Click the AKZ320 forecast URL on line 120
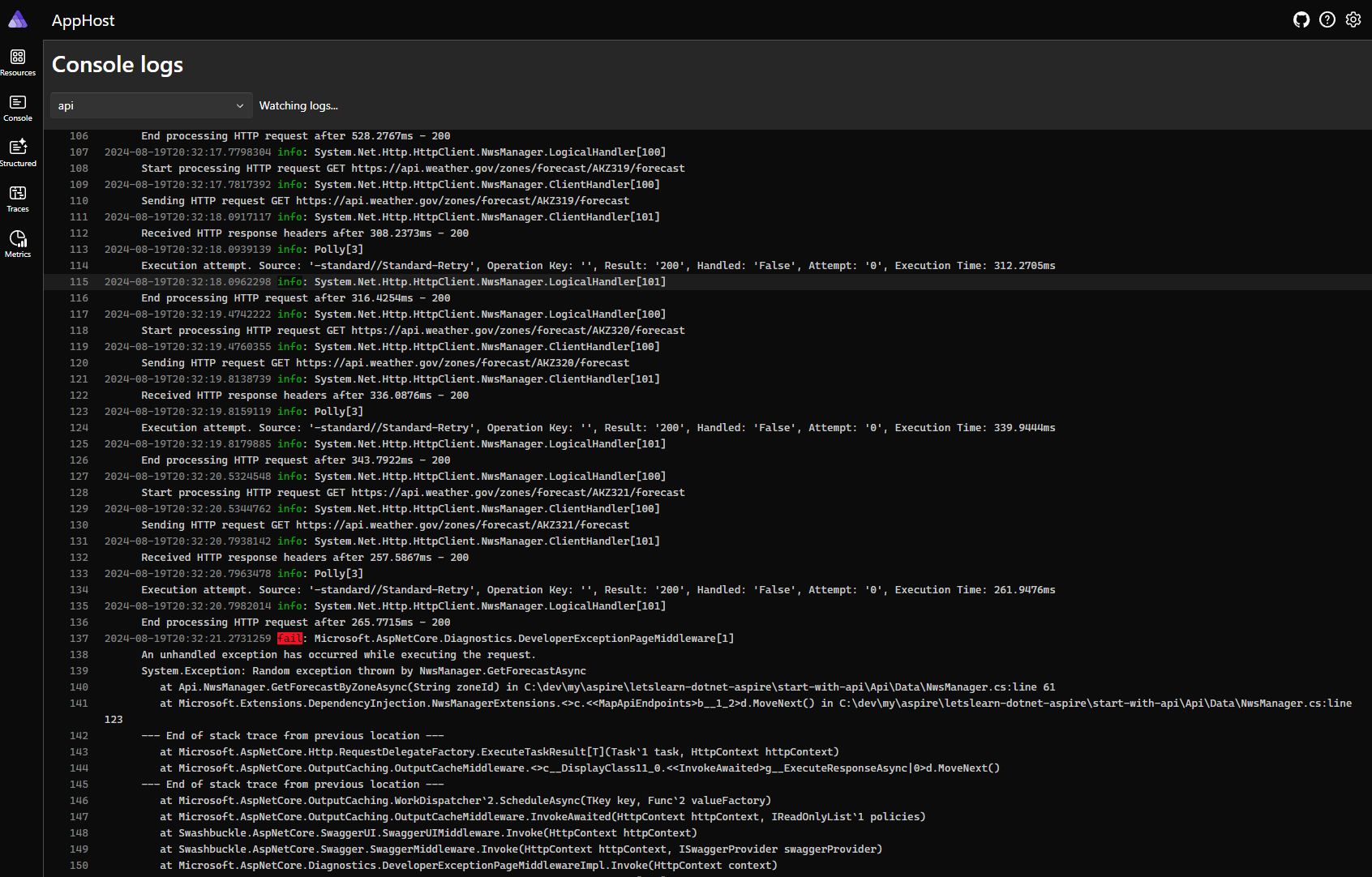Image resolution: width=1372 pixels, height=877 pixels. (x=462, y=363)
